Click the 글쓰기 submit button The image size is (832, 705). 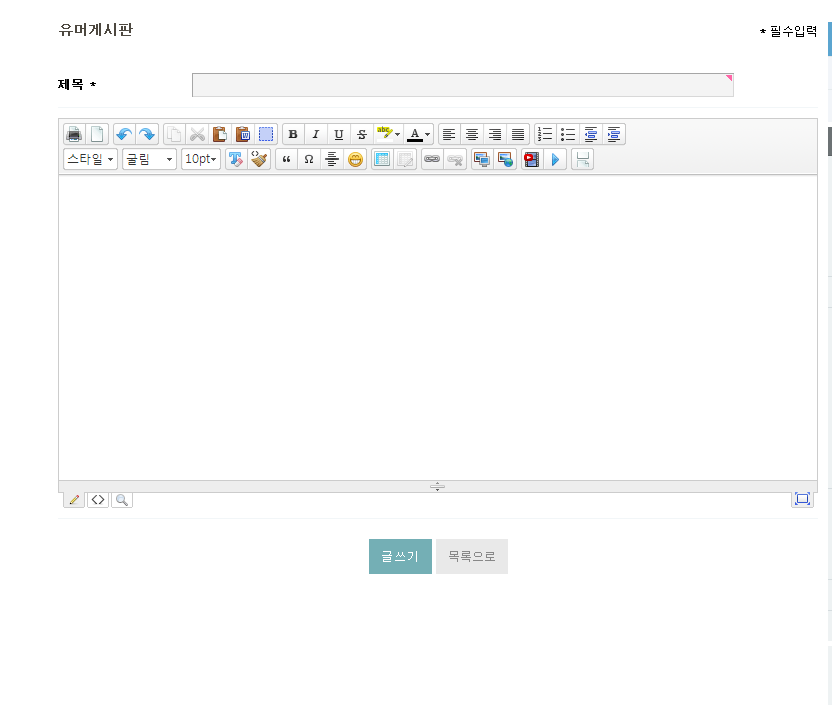pos(400,556)
